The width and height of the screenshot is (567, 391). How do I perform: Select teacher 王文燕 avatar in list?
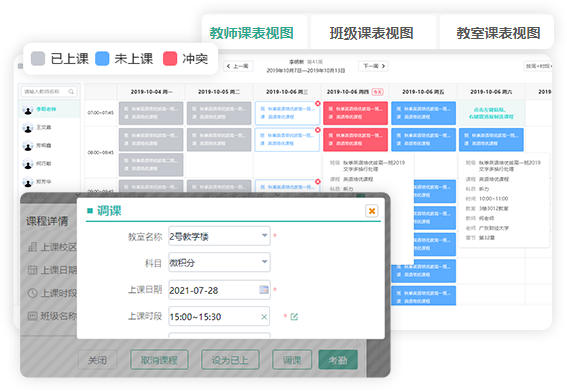point(27,127)
